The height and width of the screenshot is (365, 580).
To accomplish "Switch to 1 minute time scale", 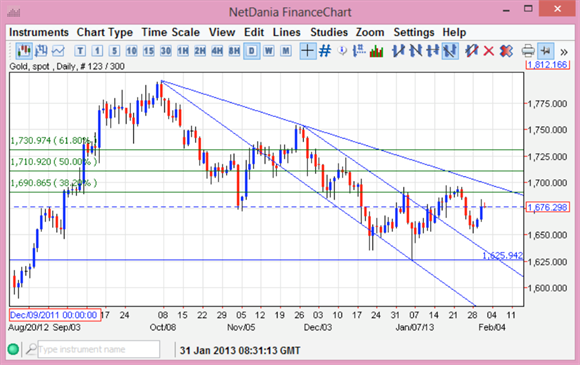I will click(x=97, y=51).
